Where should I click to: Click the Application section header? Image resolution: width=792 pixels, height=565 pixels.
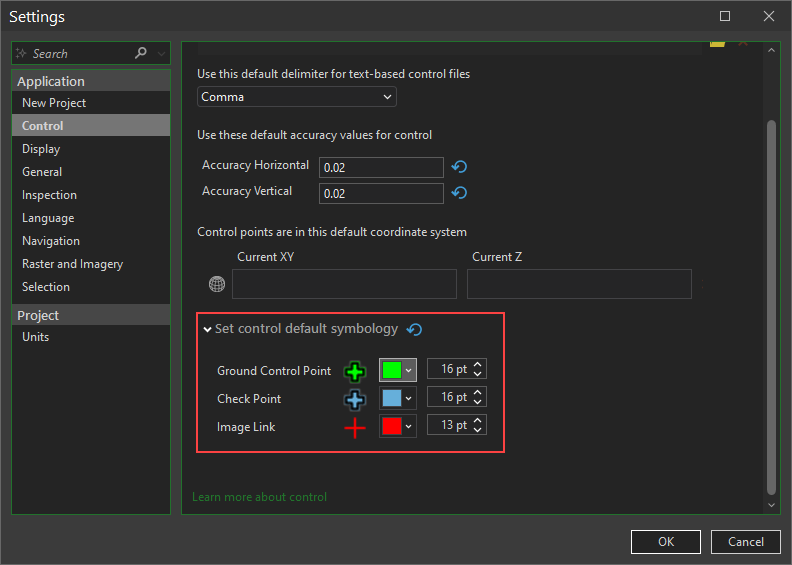91,81
